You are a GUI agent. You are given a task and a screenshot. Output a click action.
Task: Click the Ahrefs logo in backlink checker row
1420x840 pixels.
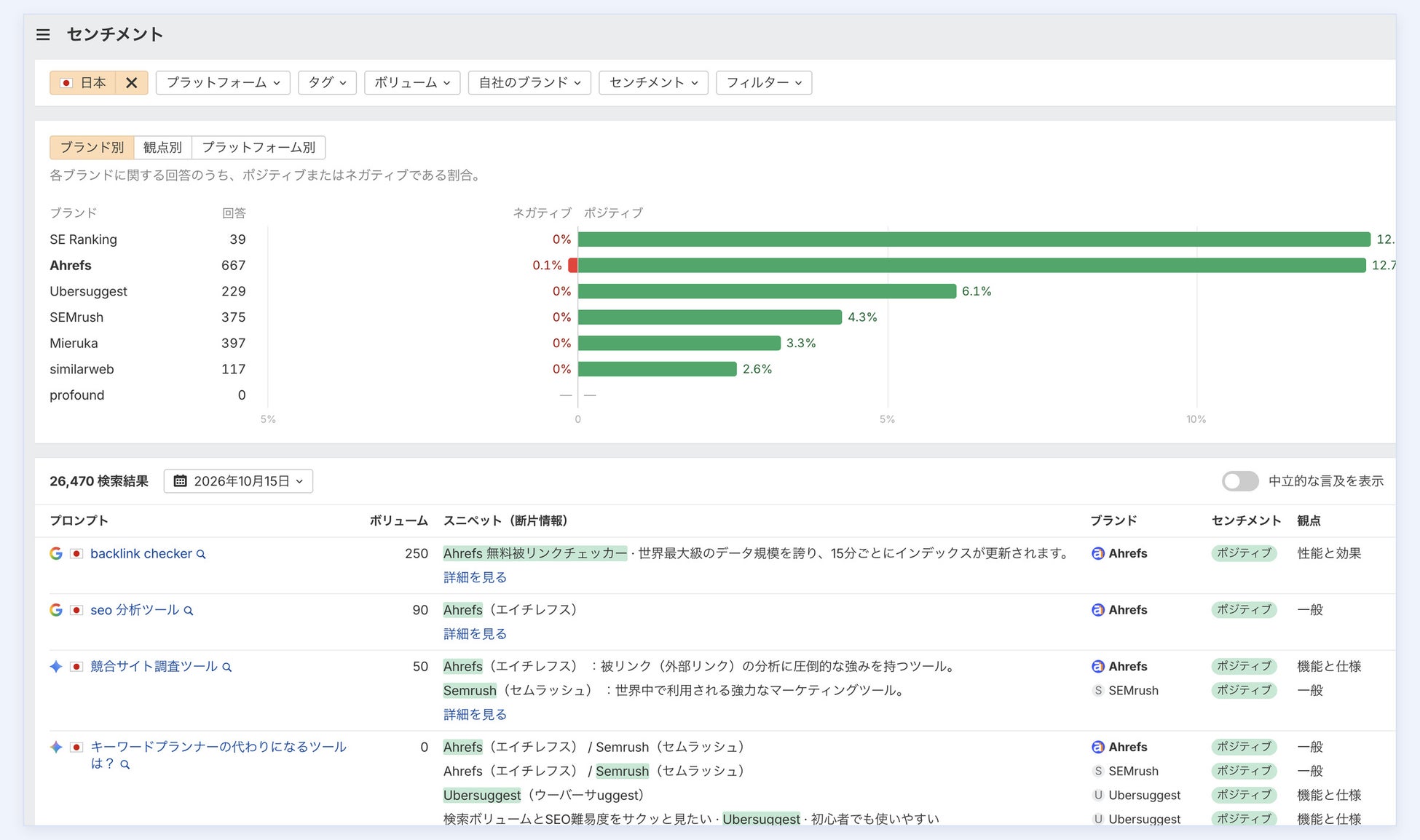tap(1098, 554)
